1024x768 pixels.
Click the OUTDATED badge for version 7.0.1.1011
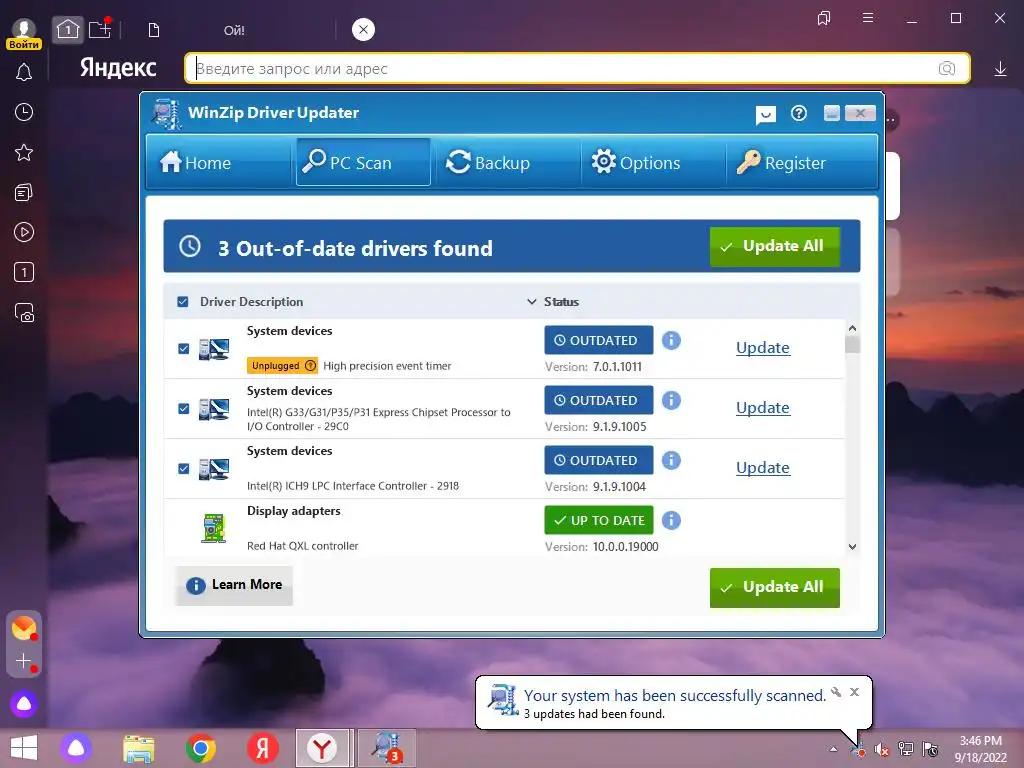tap(599, 340)
